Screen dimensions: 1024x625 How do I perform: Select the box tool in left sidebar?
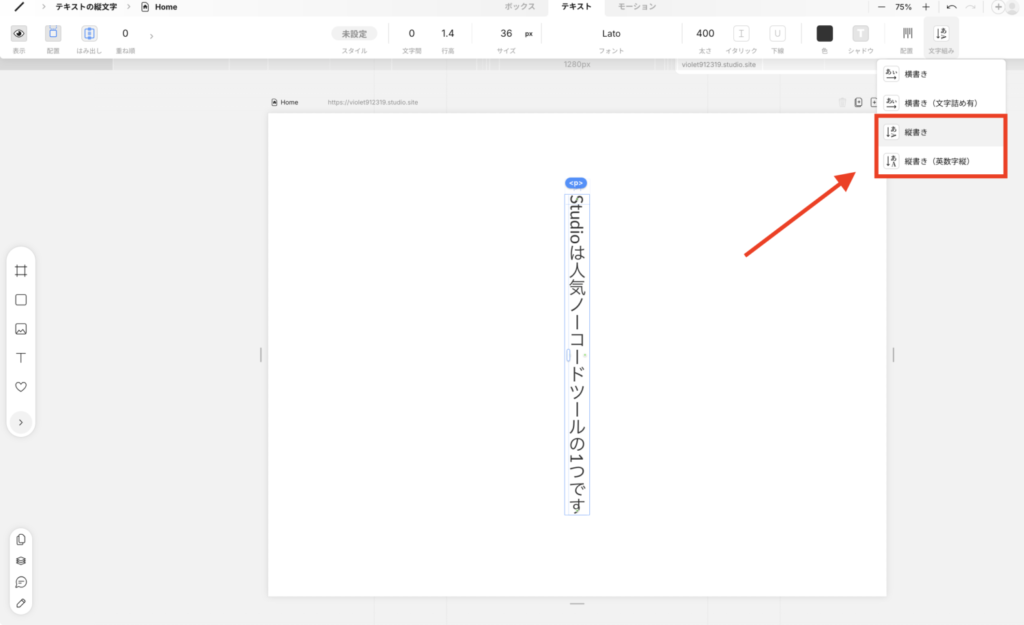pos(21,300)
